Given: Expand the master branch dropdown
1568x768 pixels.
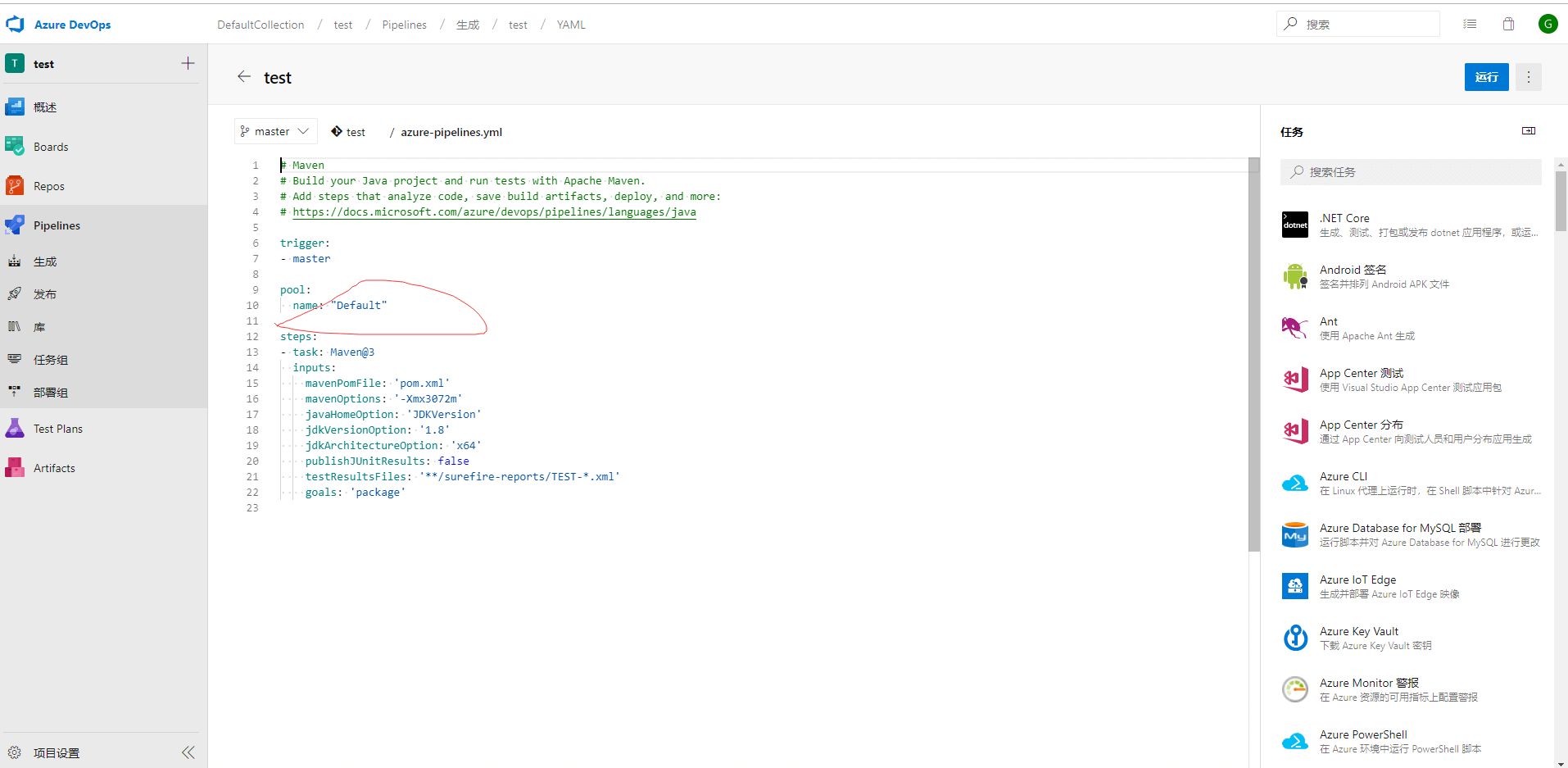Looking at the screenshot, I should tap(275, 132).
